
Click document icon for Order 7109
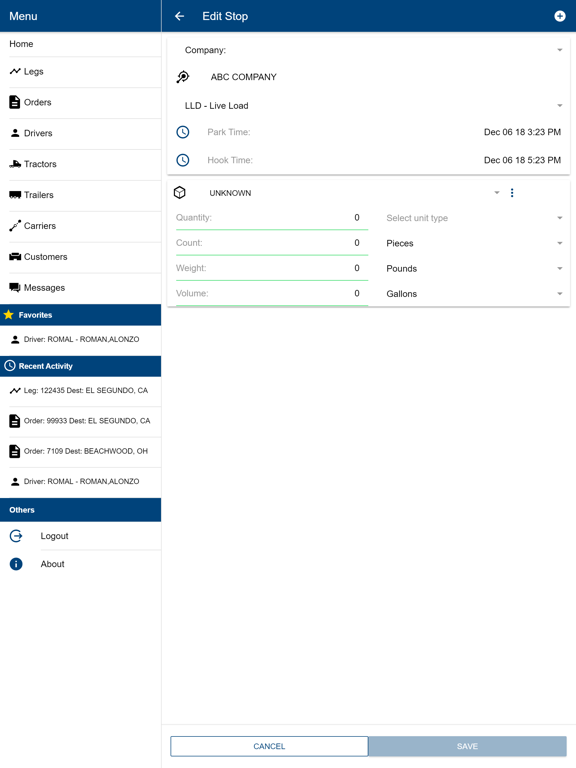pyautogui.click(x=15, y=451)
